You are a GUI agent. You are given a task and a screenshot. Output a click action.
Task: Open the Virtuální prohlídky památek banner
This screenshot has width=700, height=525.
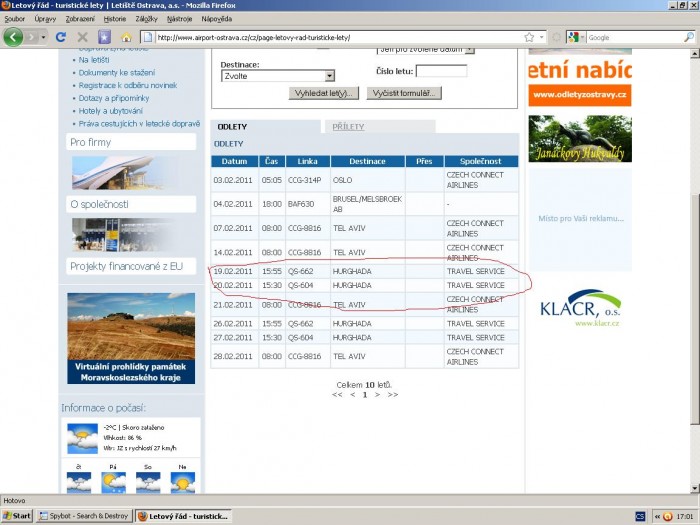click(x=132, y=337)
